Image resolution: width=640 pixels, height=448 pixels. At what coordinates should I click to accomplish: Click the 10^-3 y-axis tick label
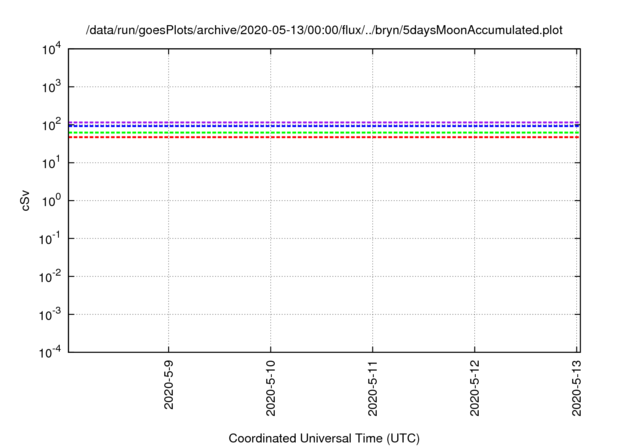tap(50, 315)
